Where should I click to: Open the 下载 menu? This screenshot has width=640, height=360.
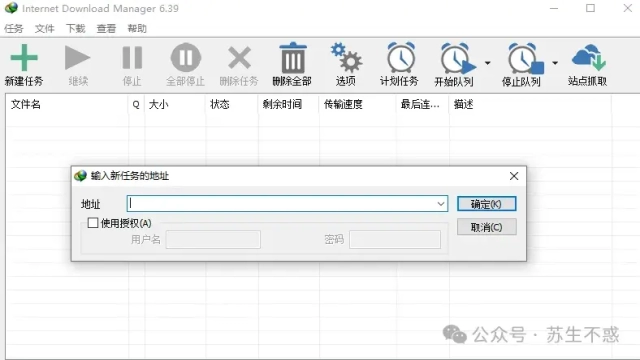(x=76, y=29)
